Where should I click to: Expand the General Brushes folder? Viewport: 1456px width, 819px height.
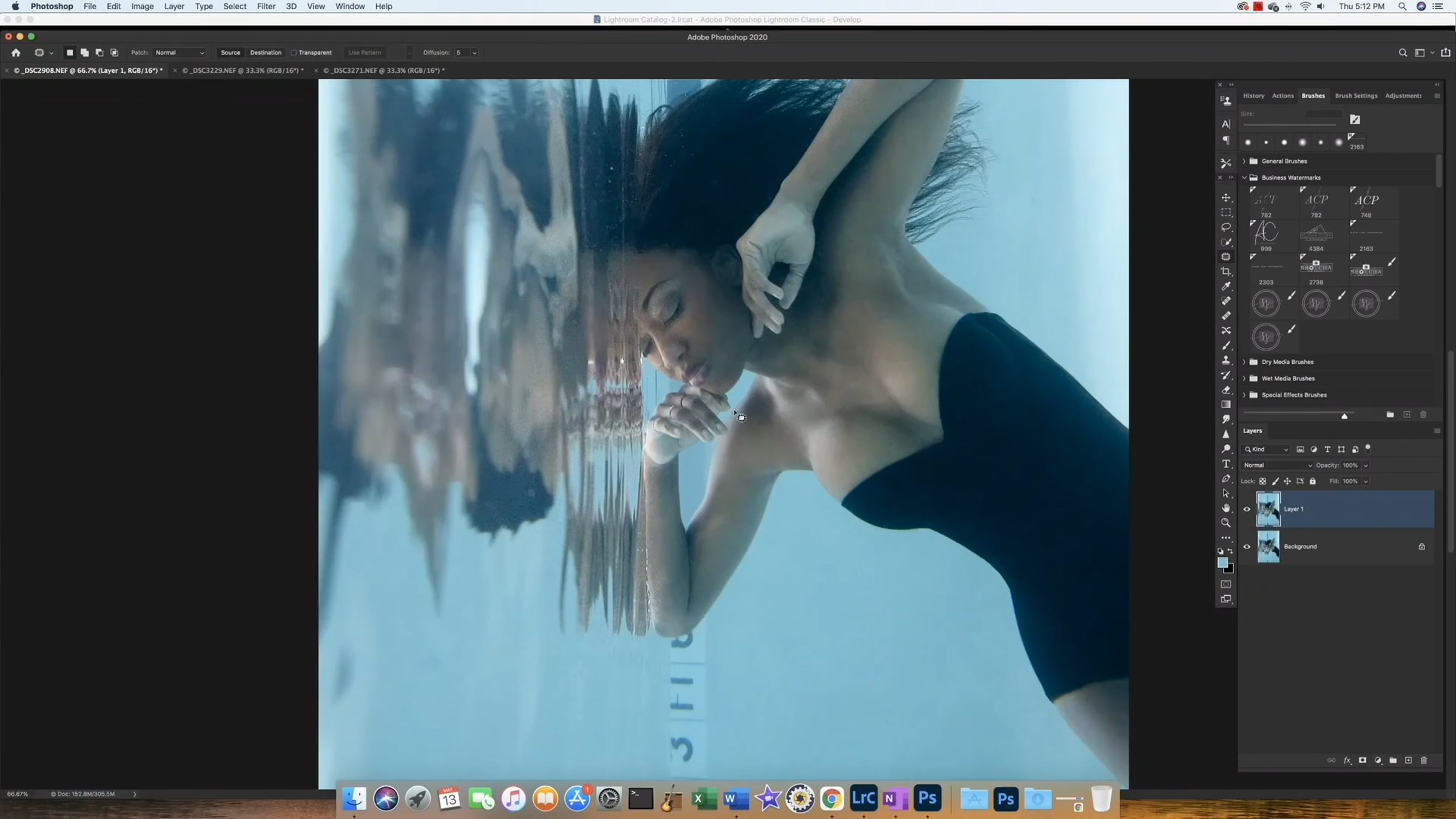tap(1244, 161)
